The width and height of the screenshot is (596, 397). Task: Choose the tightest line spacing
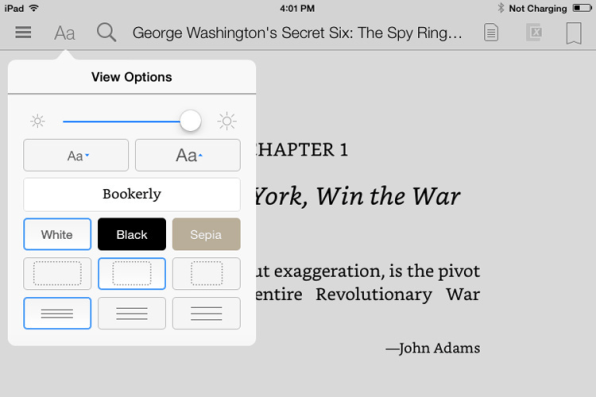pos(57,313)
